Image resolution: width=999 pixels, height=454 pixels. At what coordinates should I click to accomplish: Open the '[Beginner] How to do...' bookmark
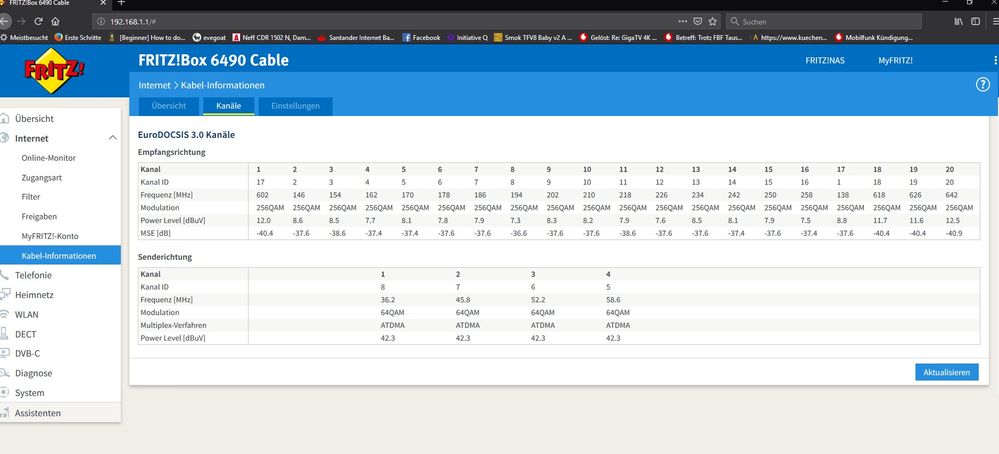[x=147, y=38]
